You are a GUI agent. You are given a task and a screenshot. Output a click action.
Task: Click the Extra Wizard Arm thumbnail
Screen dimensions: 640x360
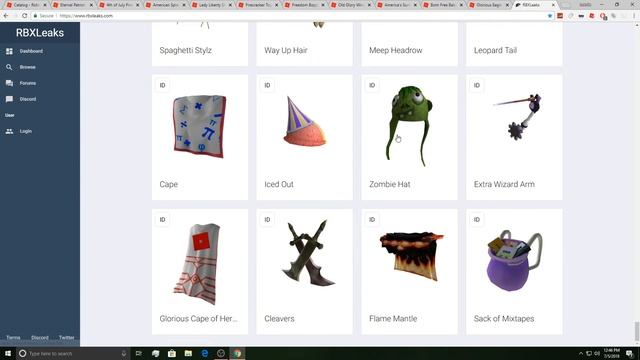pos(518,116)
